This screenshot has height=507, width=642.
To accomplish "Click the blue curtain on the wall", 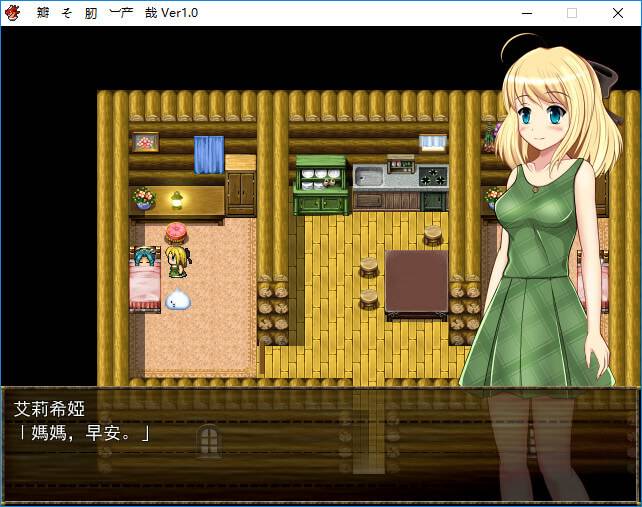I will tap(208, 154).
